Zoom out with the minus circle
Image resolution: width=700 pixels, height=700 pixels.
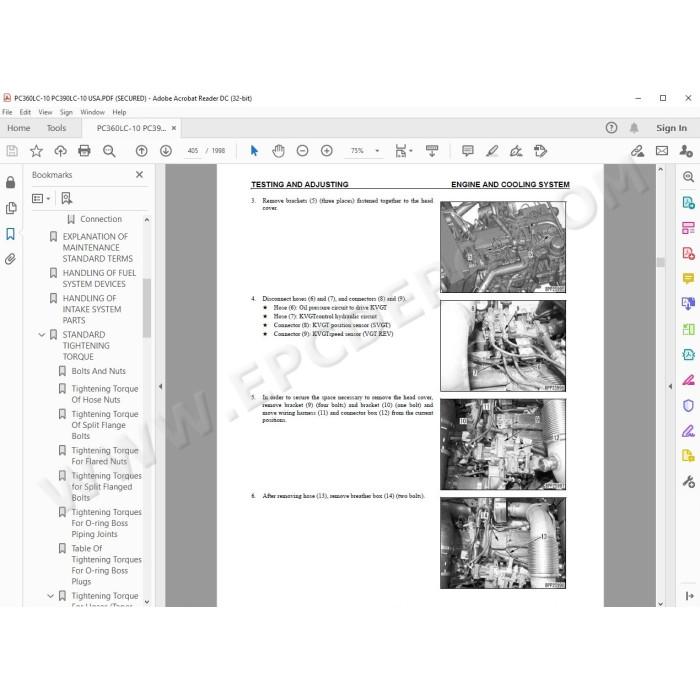click(x=302, y=151)
